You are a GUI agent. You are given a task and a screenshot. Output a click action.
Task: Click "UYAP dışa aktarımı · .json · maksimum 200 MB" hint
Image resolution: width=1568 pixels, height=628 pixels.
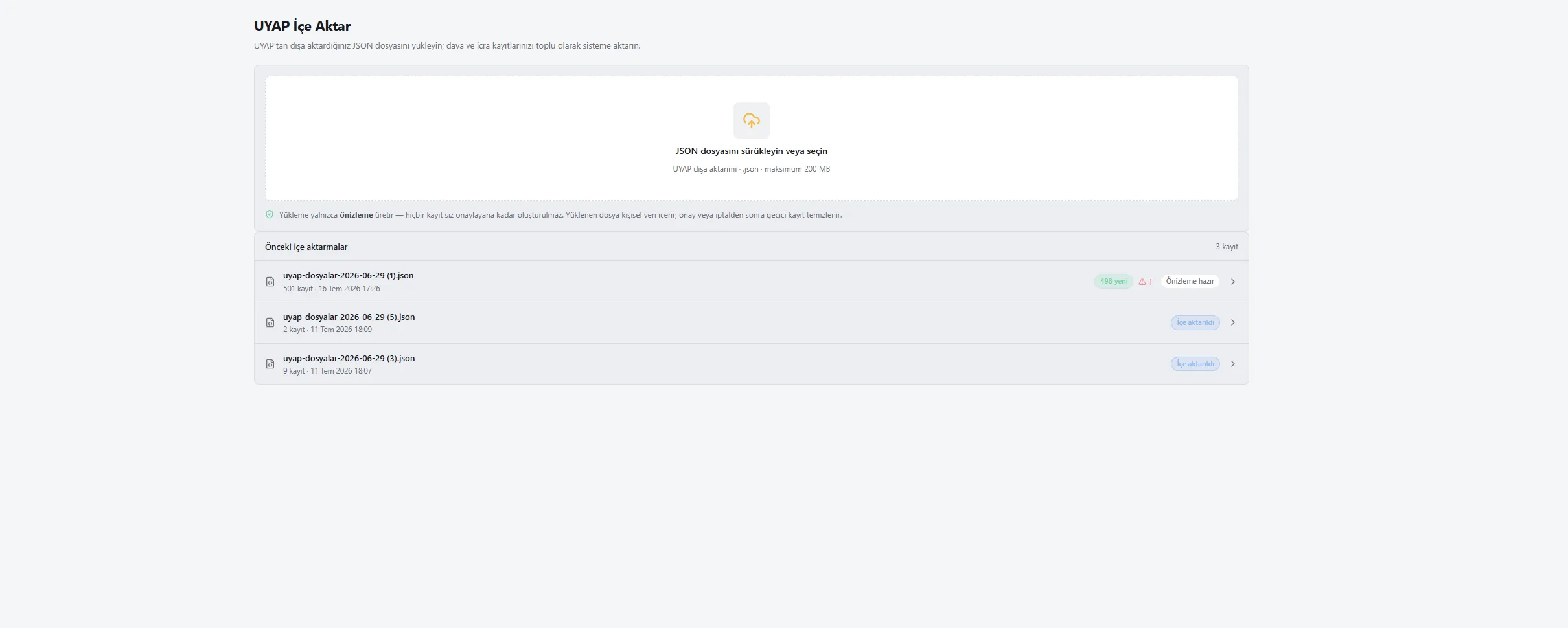751,169
